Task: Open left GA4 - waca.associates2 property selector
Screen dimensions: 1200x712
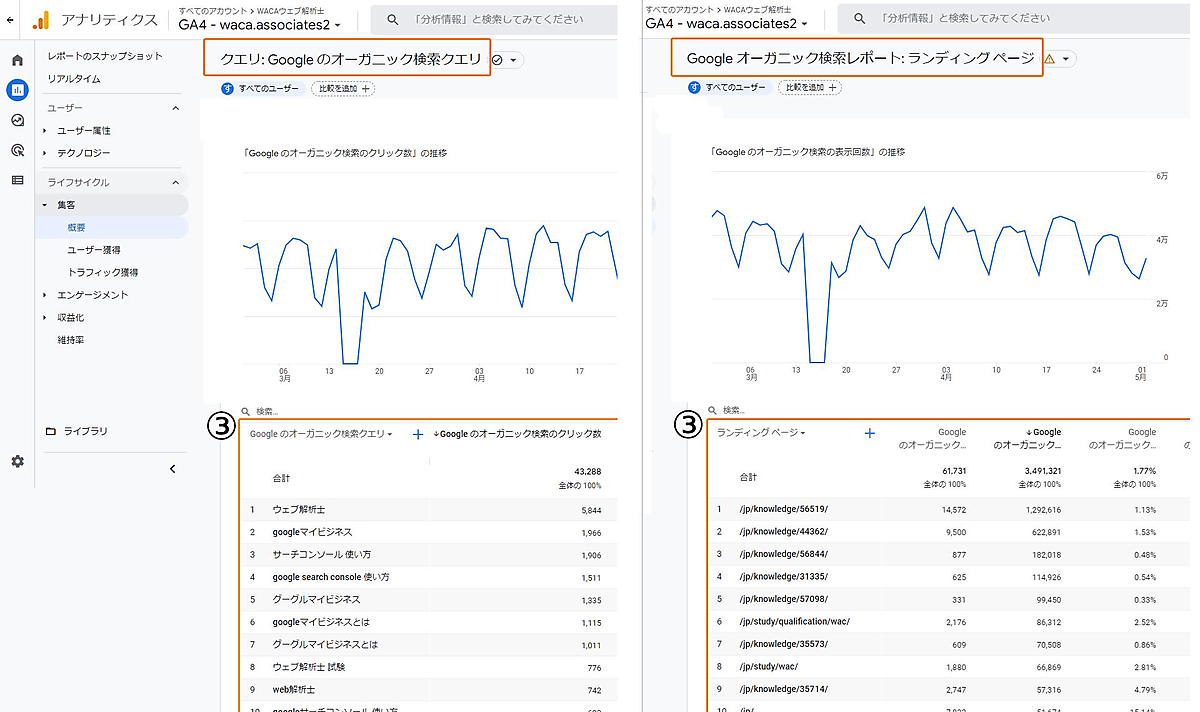Action: pyautogui.click(x=259, y=25)
